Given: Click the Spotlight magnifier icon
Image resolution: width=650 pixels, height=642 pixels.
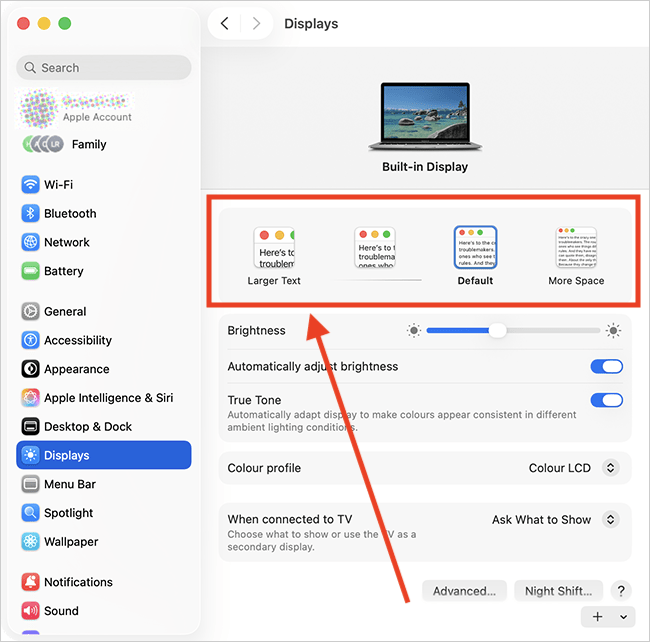Looking at the screenshot, I should coord(30,513).
